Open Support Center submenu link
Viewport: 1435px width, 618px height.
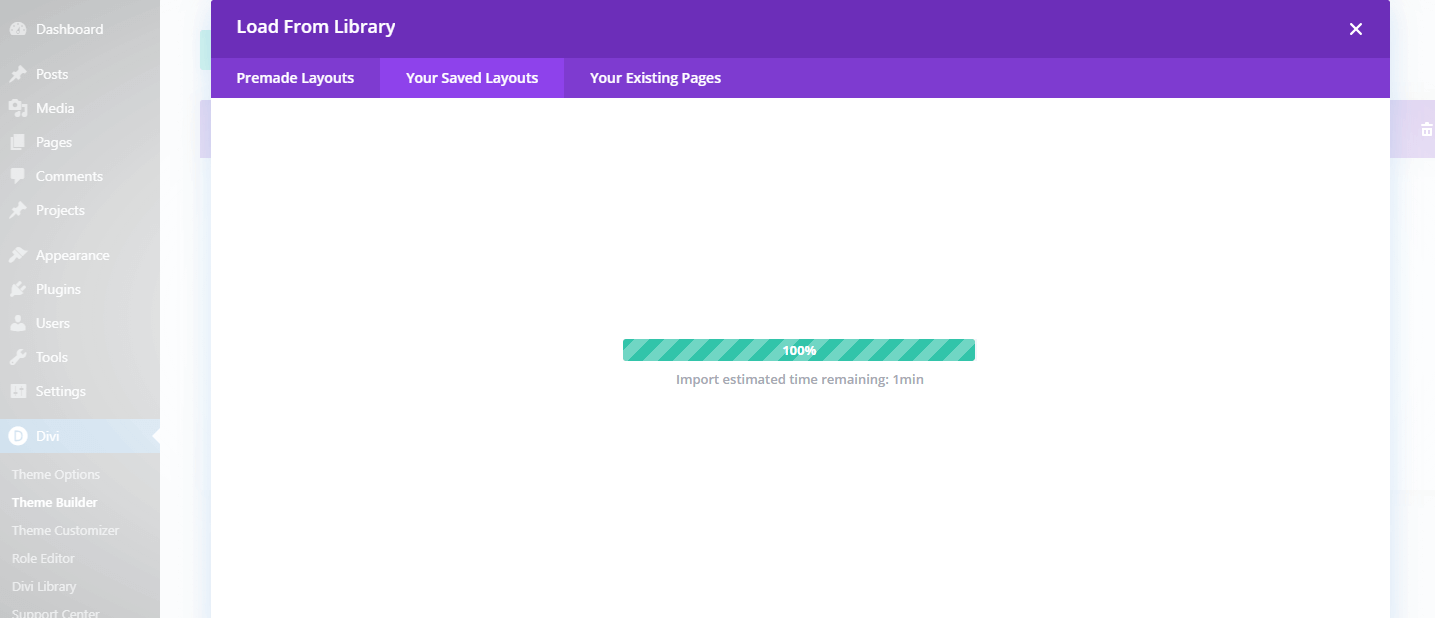[x=56, y=611]
